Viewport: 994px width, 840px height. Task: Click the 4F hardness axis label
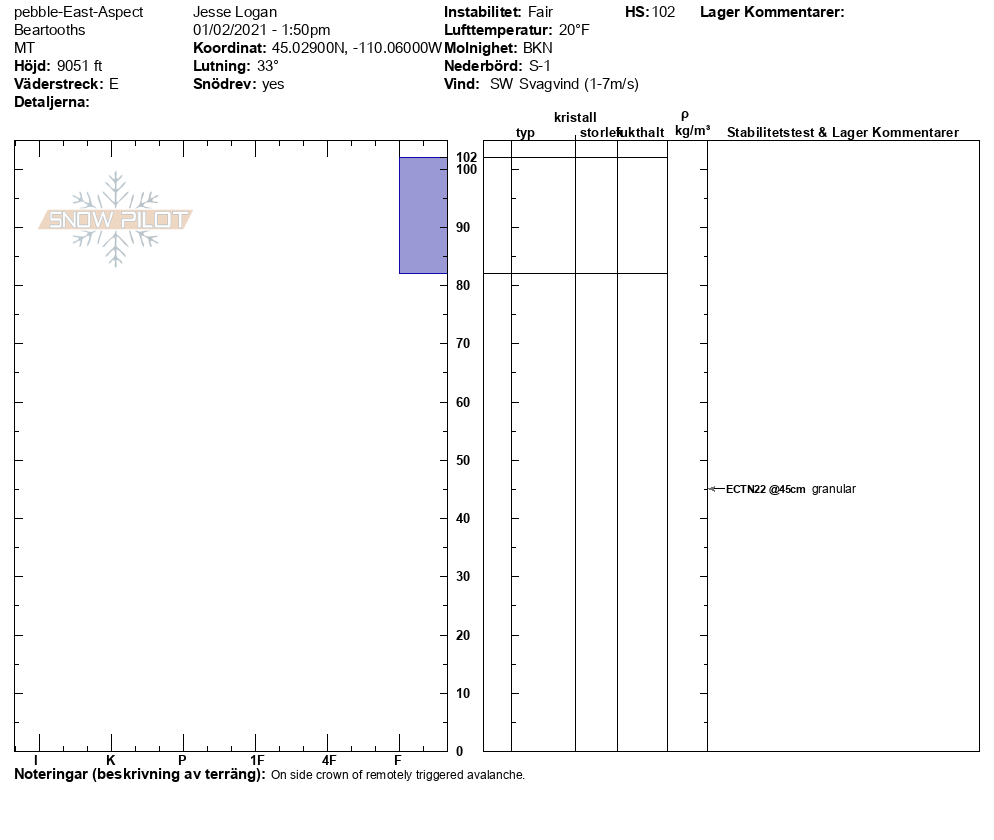328,761
